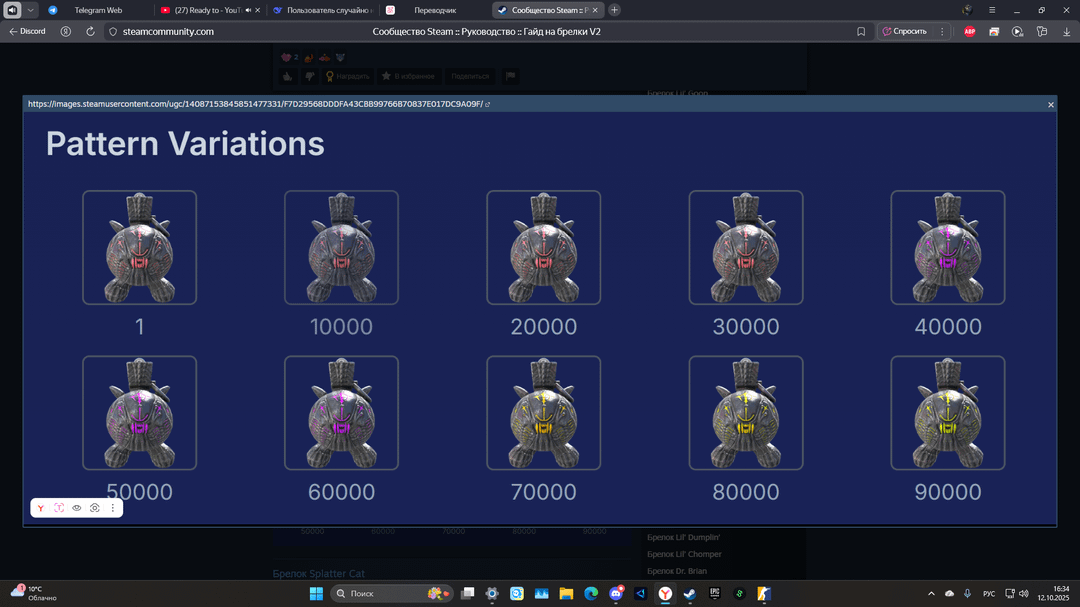
Task: Click the eye icon on floating toolbar
Action: pos(76,508)
